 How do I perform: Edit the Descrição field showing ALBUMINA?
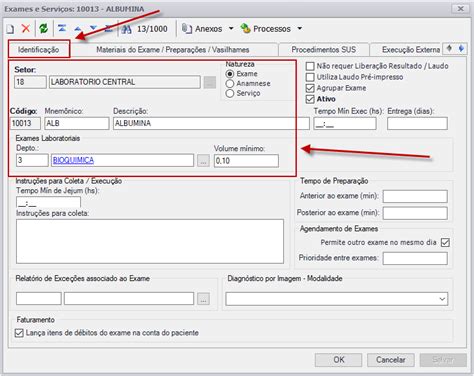point(211,123)
